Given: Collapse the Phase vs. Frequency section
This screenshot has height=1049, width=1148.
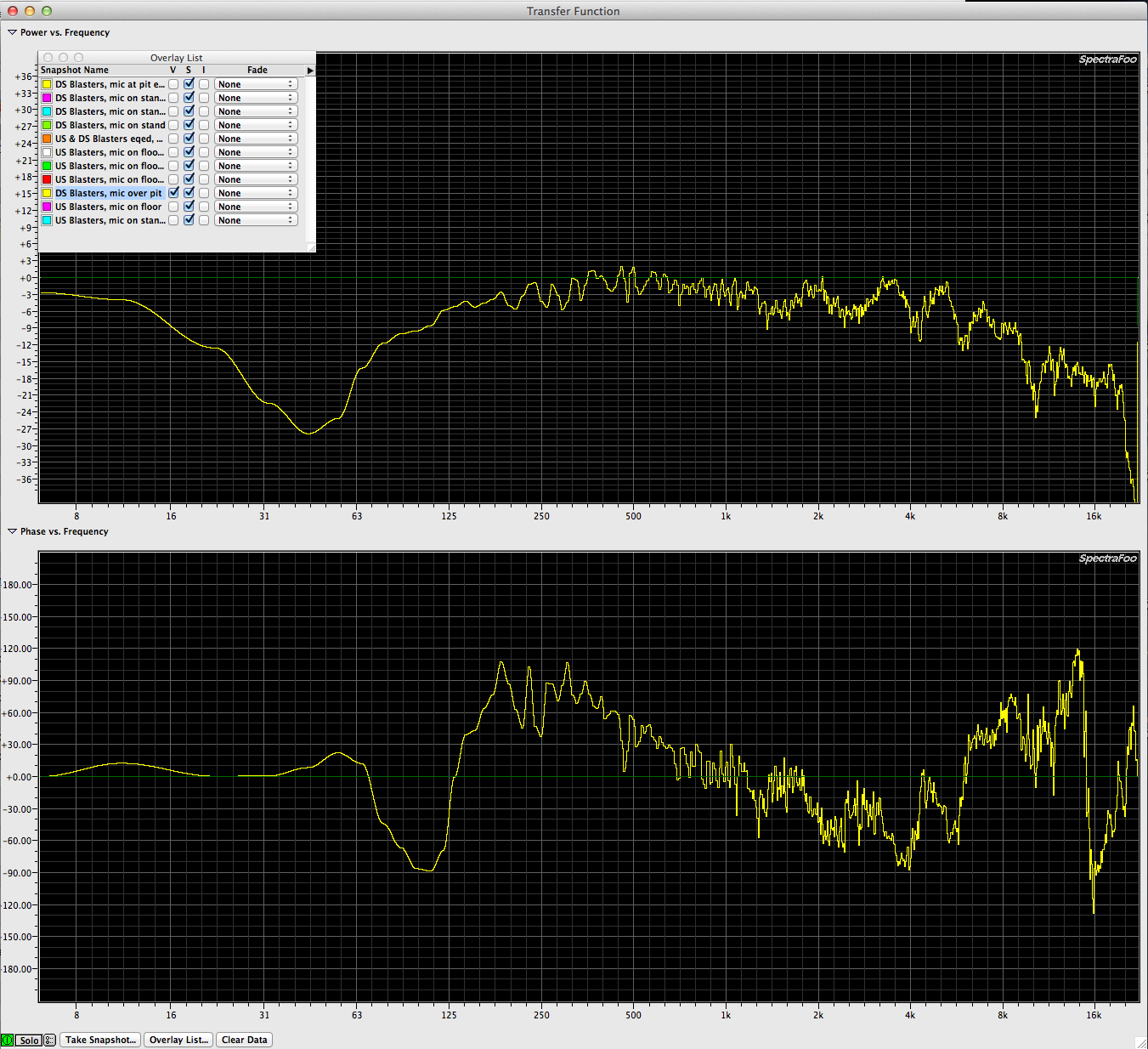Looking at the screenshot, I should [12, 531].
